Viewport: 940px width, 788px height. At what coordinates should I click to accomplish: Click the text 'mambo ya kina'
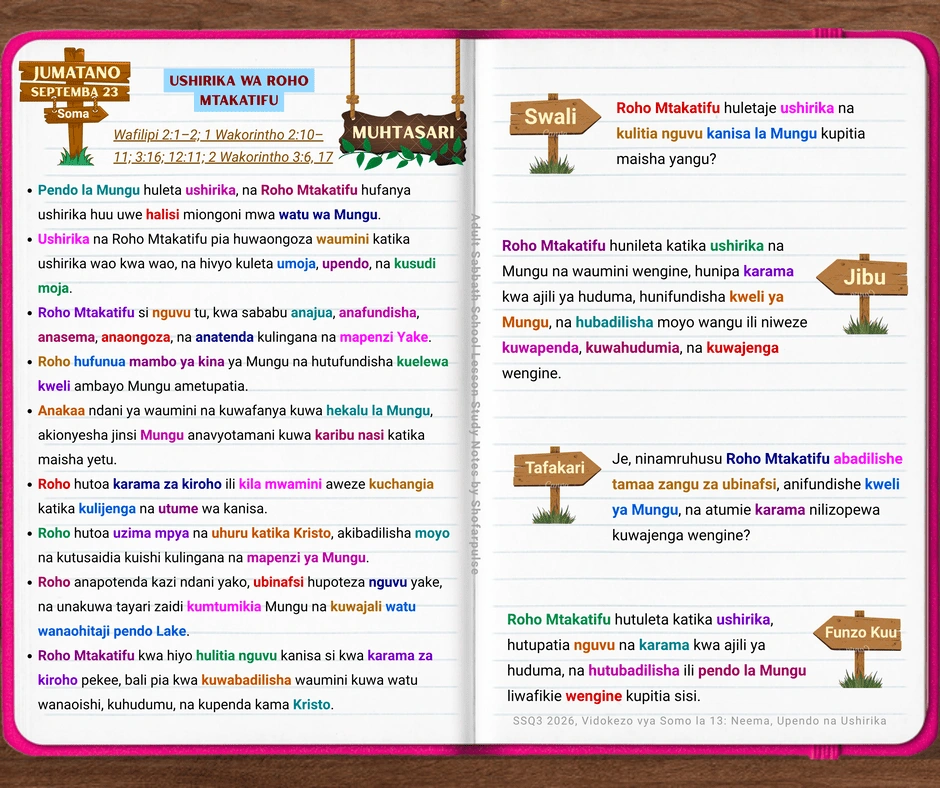(177, 362)
